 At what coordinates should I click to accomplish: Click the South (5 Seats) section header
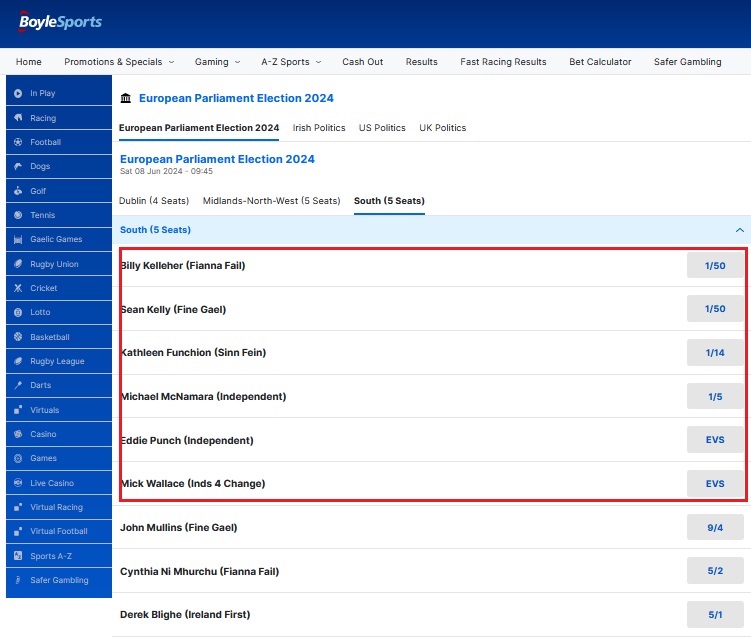[x=432, y=230]
